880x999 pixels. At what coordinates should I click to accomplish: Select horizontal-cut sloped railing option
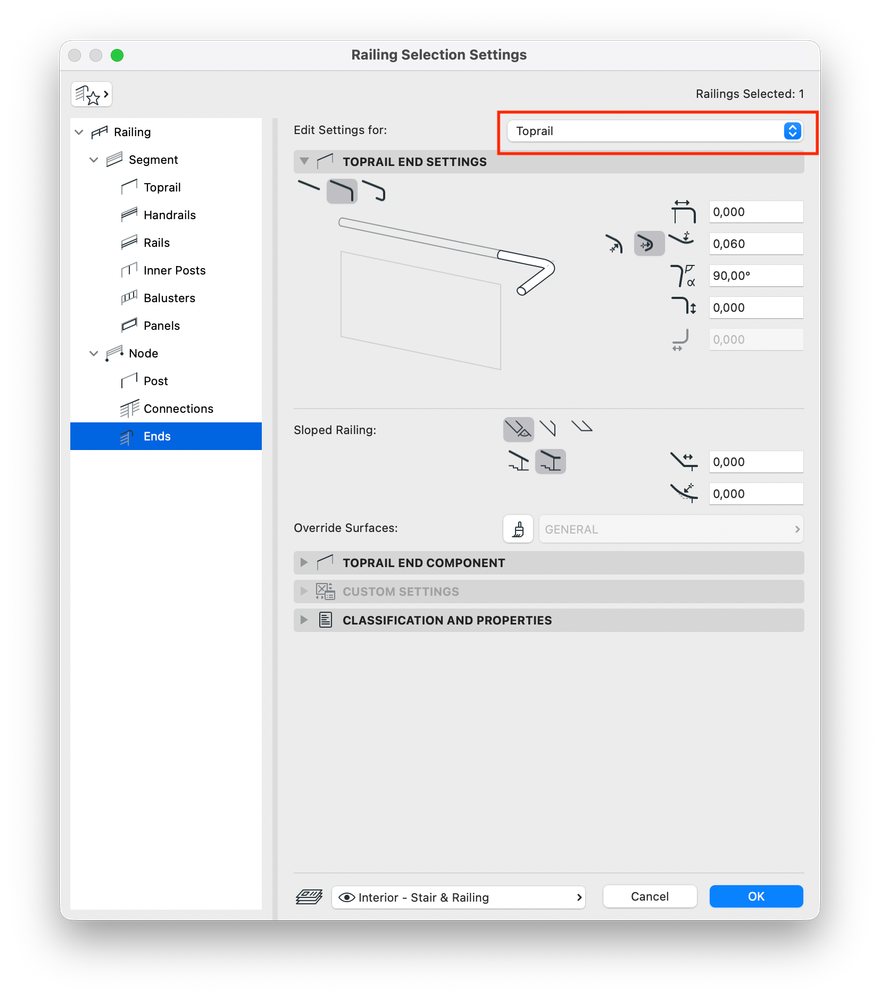coord(582,426)
